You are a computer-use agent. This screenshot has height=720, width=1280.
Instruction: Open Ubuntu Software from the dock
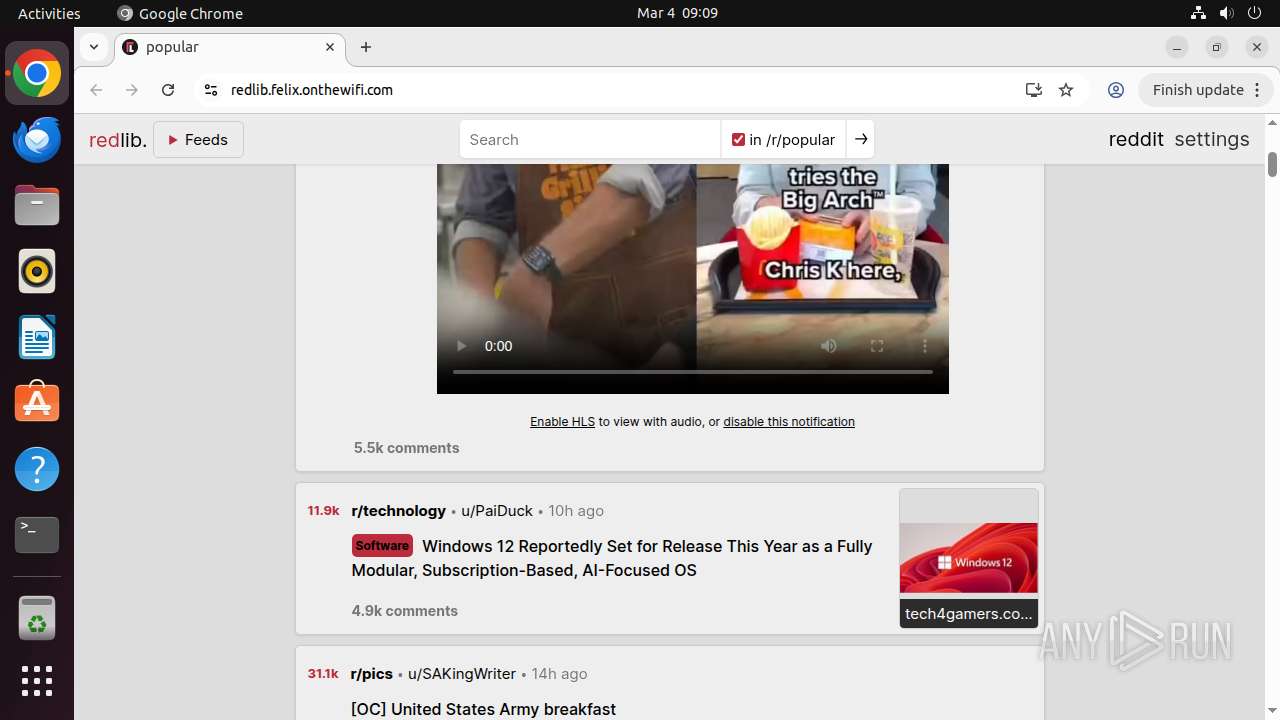pos(37,404)
